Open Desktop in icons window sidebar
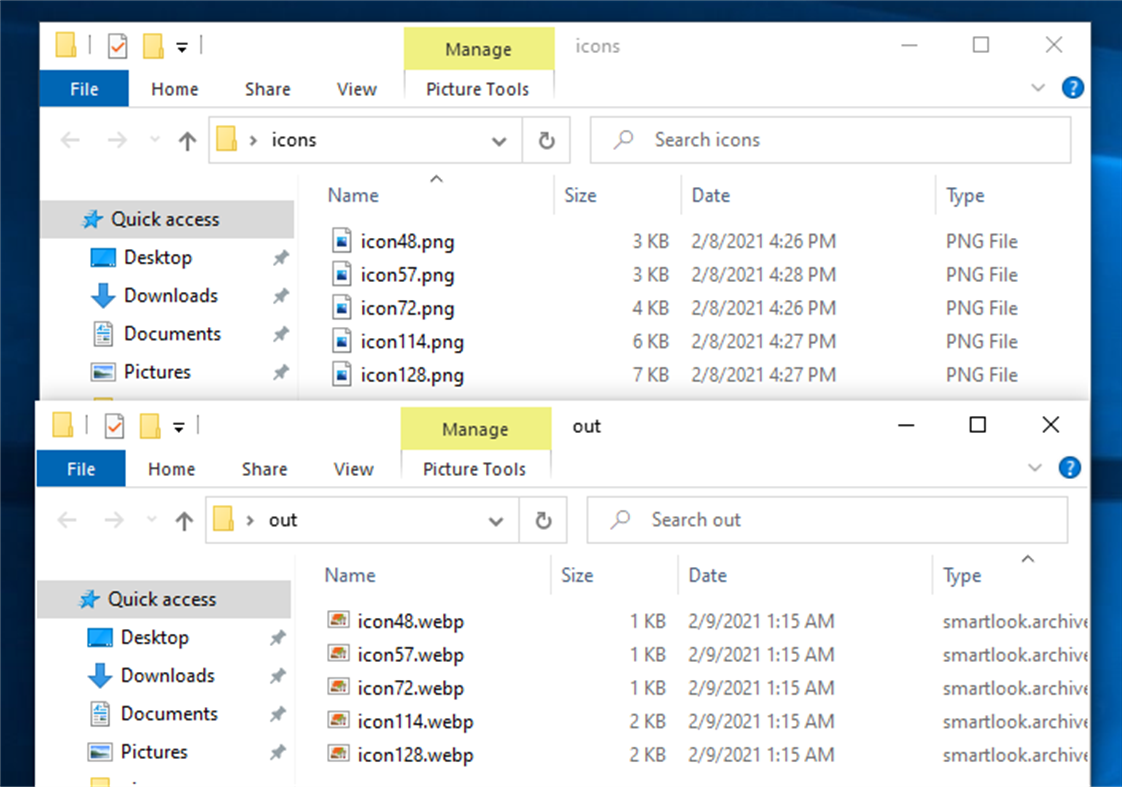This screenshot has width=1122, height=787. point(158,258)
